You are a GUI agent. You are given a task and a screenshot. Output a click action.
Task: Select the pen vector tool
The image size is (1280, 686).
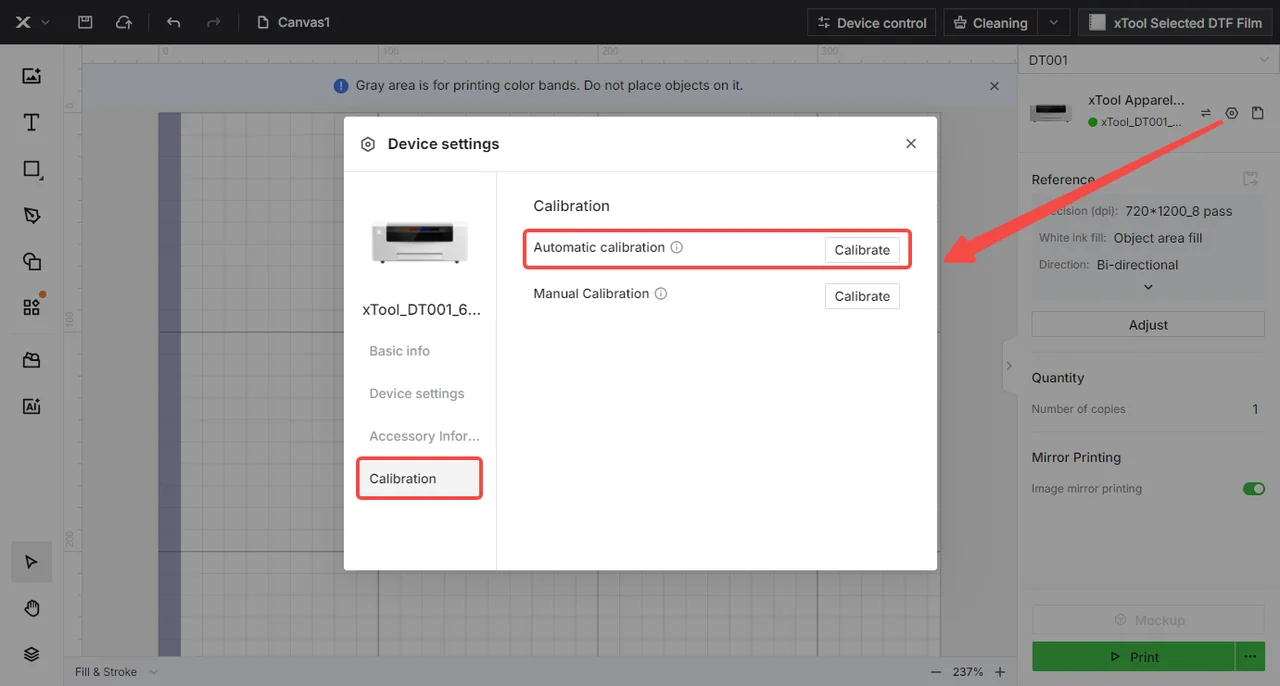[31, 215]
